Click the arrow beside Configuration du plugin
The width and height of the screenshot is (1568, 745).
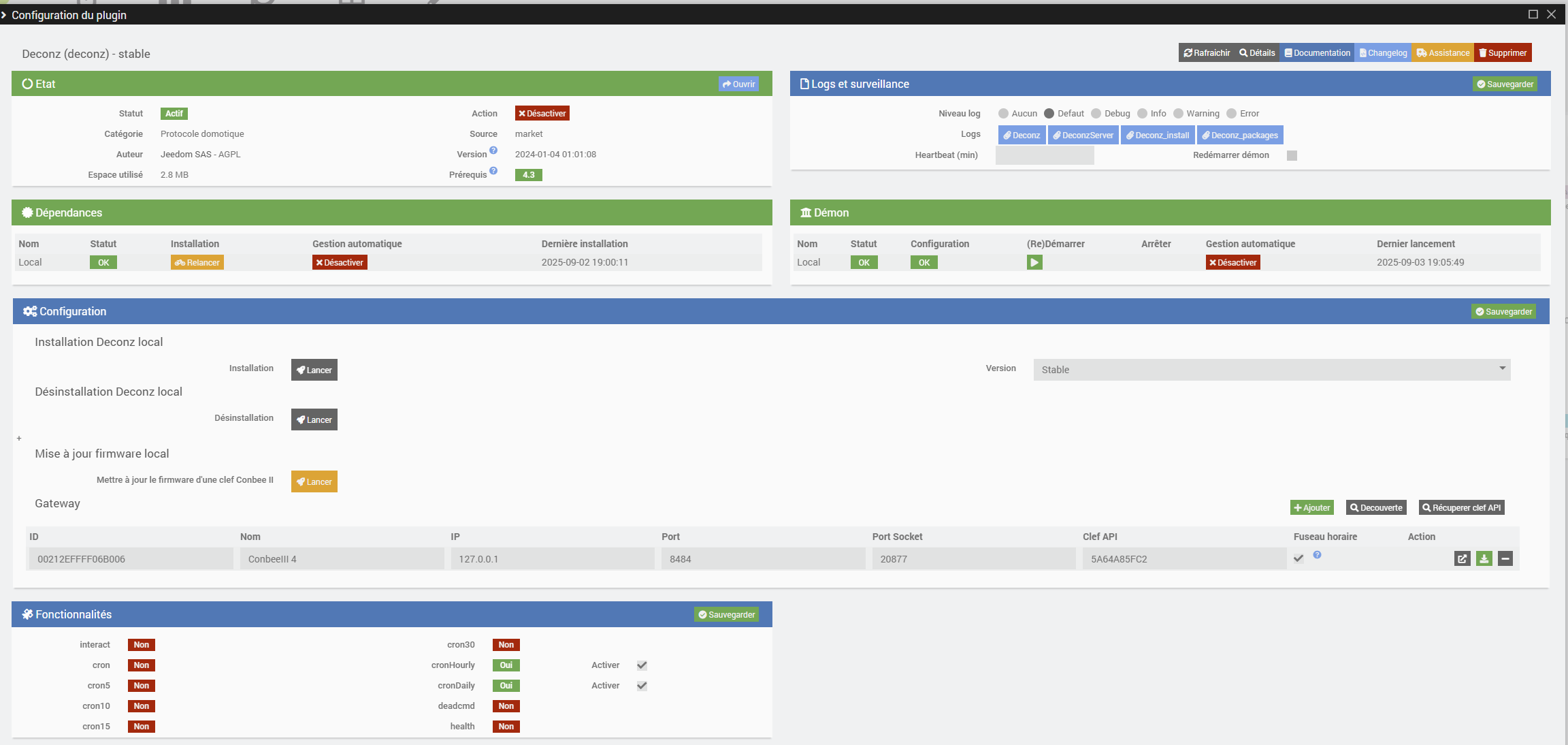pyautogui.click(x=4, y=15)
